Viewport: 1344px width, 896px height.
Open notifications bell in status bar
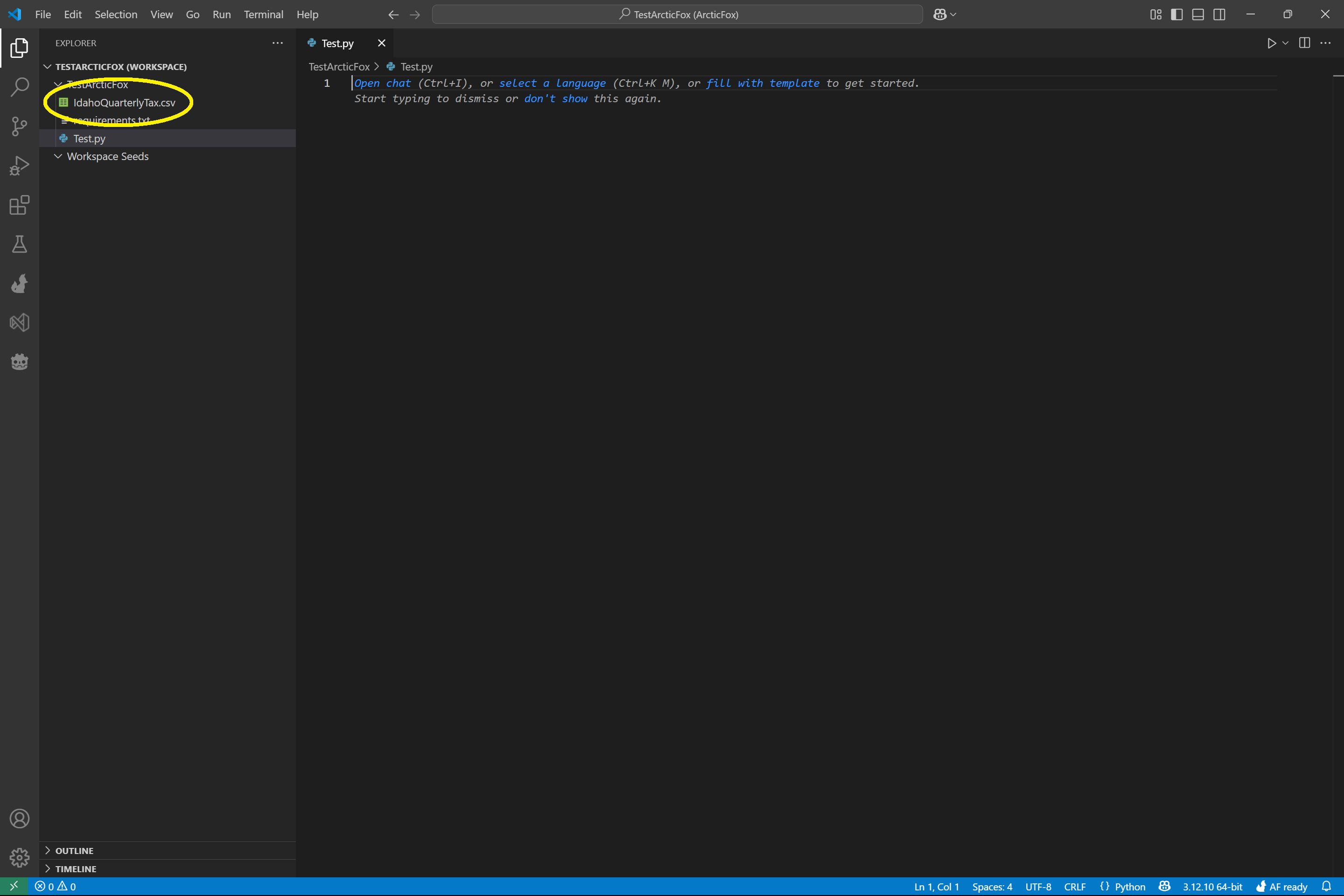tap(1326, 886)
